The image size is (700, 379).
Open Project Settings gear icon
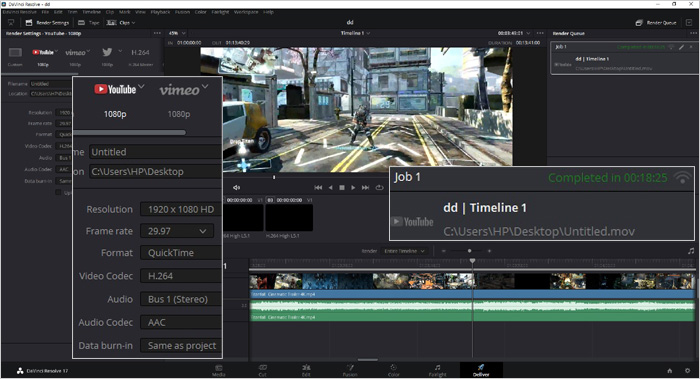click(688, 371)
